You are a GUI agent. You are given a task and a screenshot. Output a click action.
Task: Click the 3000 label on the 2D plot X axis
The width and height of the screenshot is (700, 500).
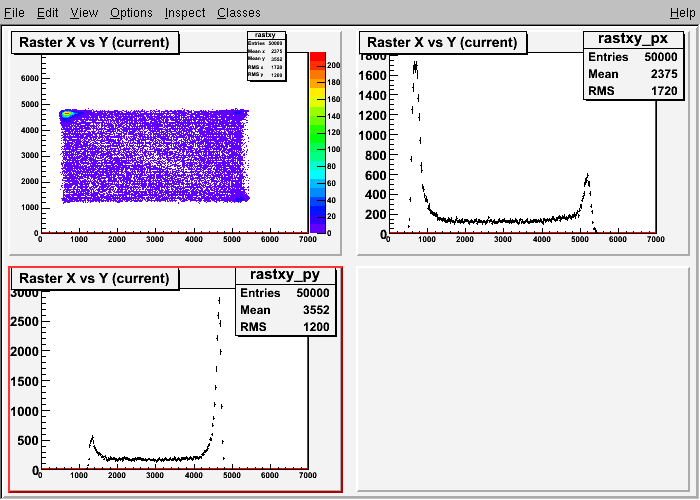click(155, 239)
